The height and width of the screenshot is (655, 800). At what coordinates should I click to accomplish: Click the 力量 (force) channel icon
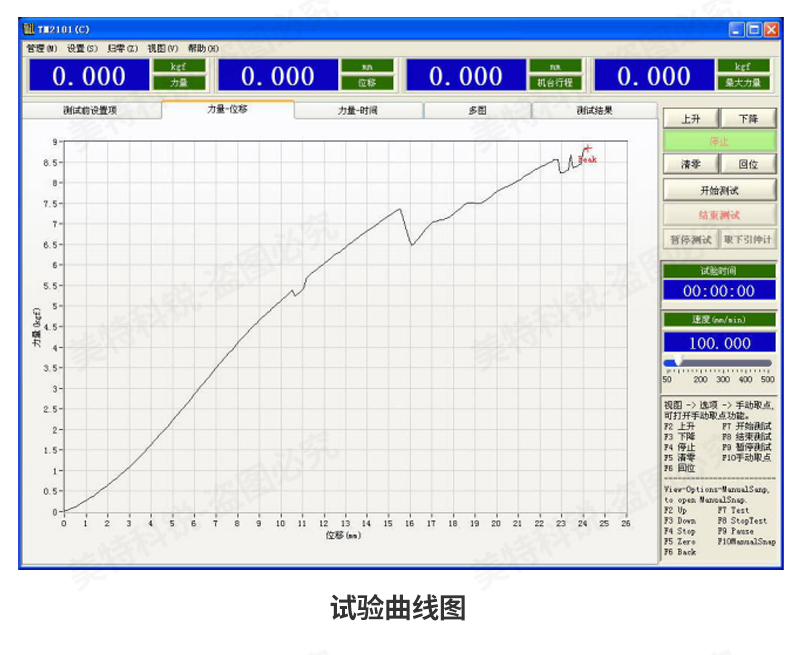tap(181, 84)
